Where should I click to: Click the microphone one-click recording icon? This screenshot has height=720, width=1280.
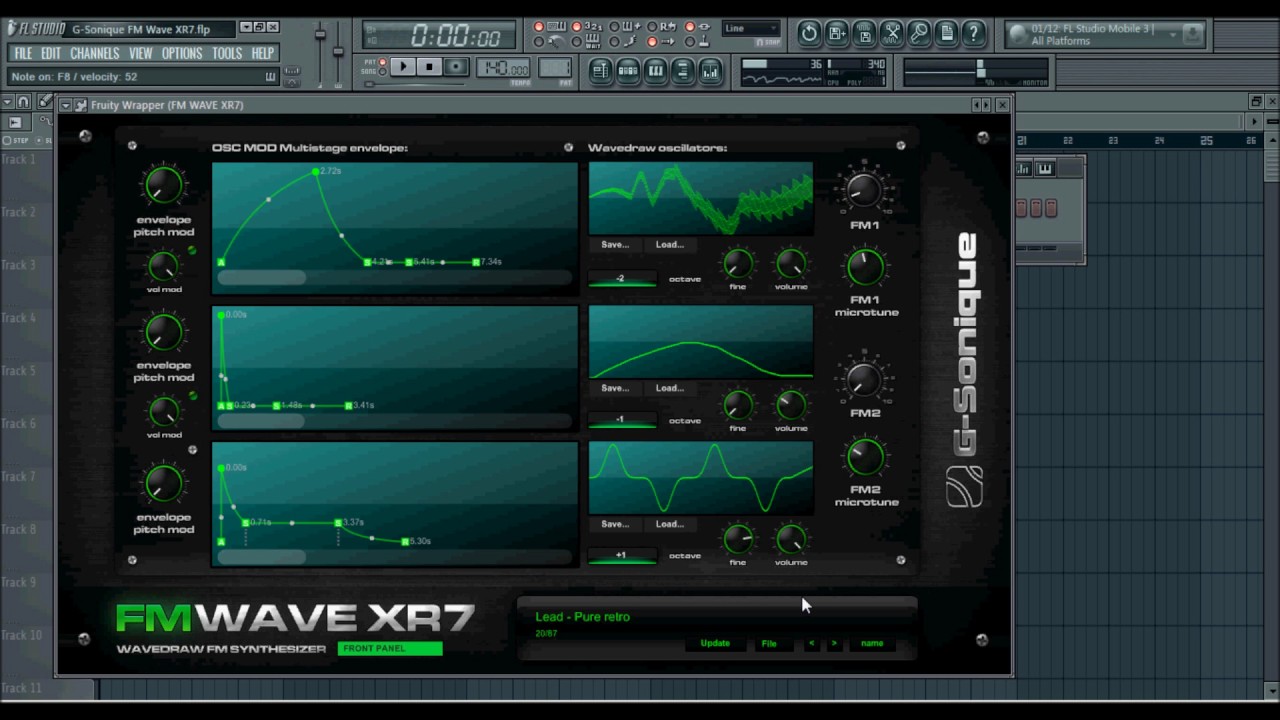(919, 33)
